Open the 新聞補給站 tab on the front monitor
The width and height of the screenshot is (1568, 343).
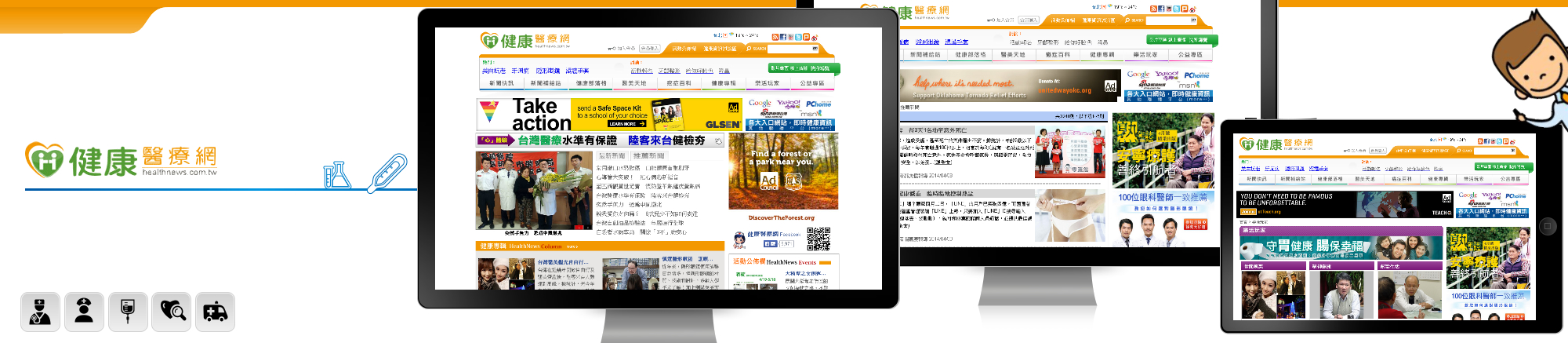(546, 83)
